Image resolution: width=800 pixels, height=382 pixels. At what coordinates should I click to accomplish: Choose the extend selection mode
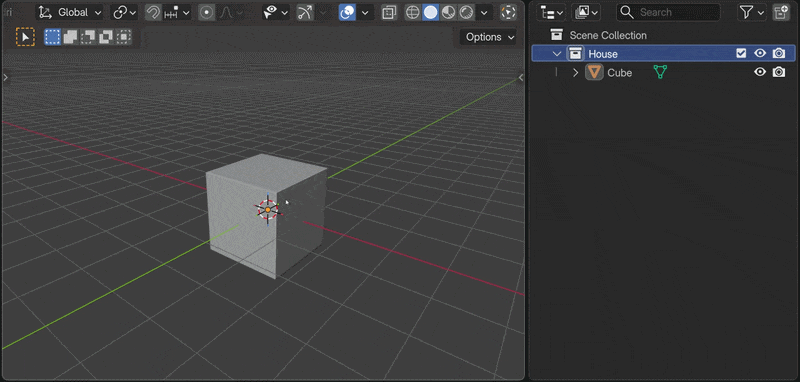[x=70, y=37]
